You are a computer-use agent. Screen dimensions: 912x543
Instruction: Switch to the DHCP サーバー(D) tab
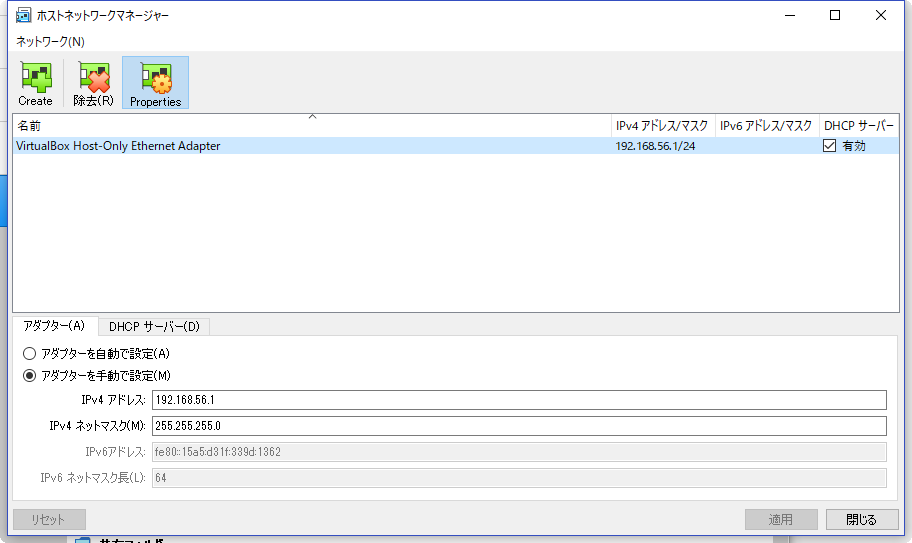(x=154, y=327)
